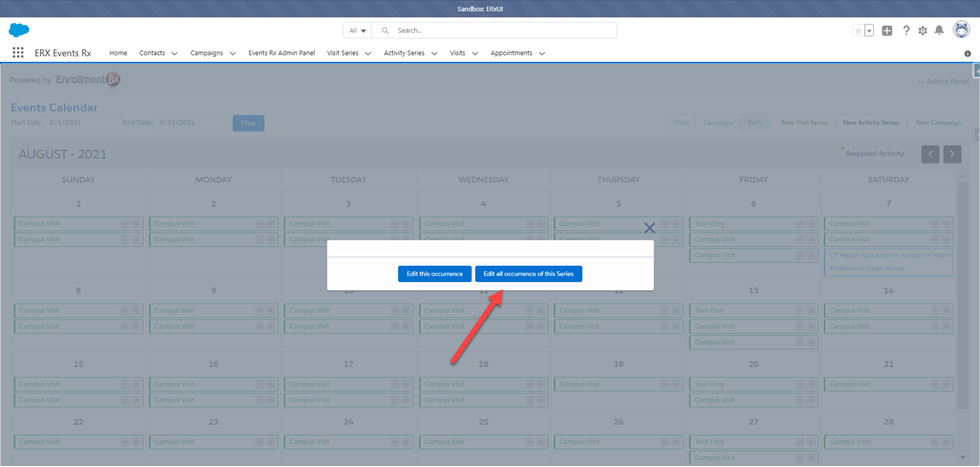980x467 pixels.
Task: Go to next month using right arrow
Action: click(952, 153)
